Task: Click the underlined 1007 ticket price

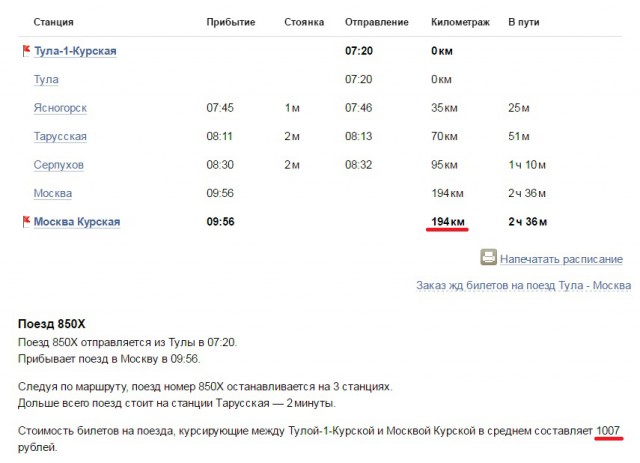Action: pos(608,431)
